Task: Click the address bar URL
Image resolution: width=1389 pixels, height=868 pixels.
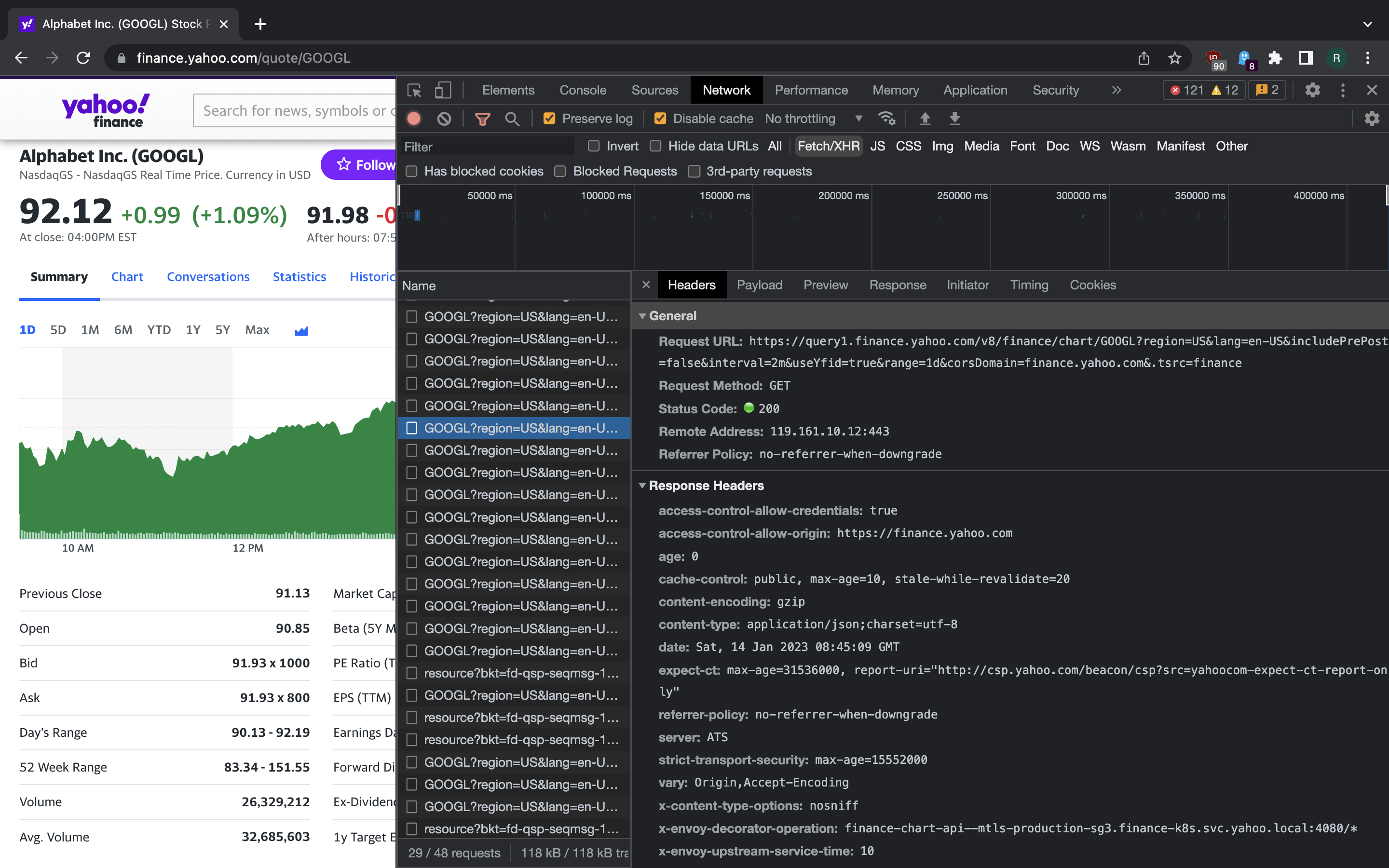Action: 244,58
